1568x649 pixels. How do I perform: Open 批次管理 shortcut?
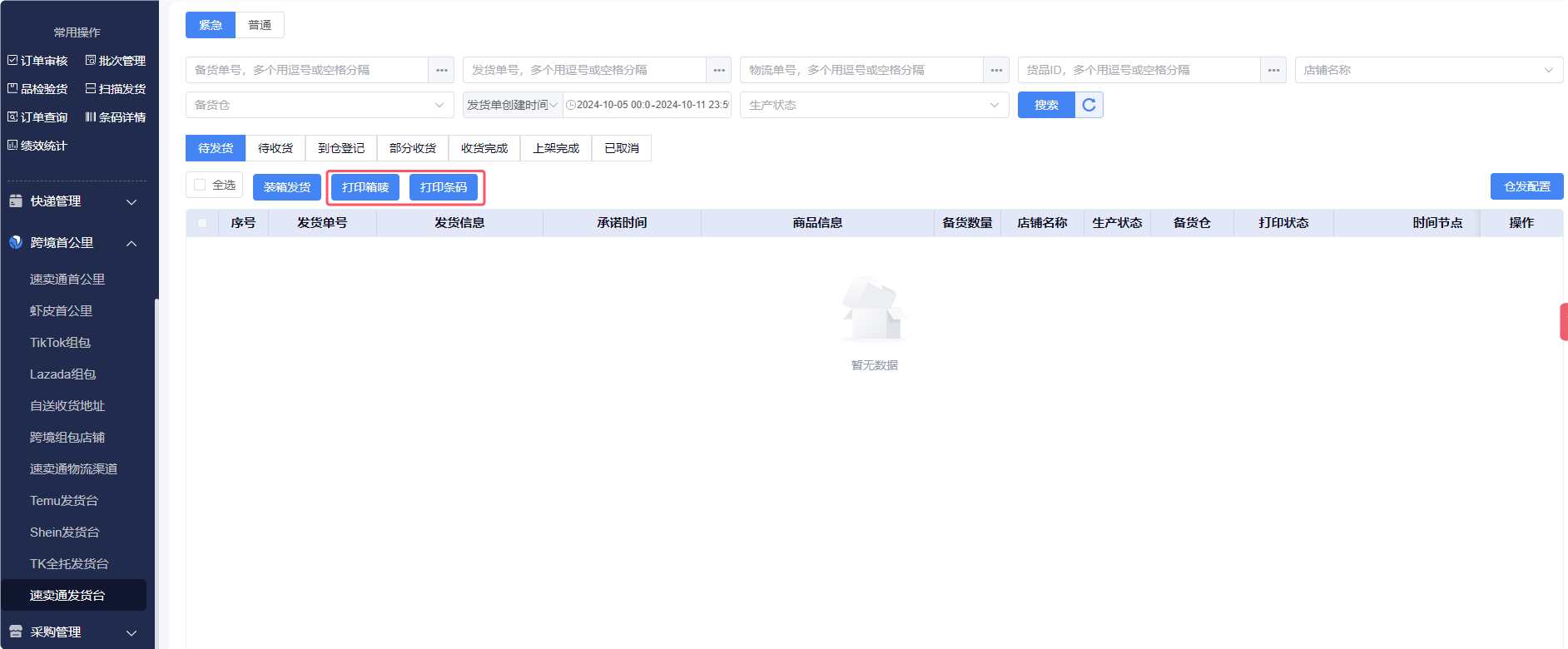[116, 61]
